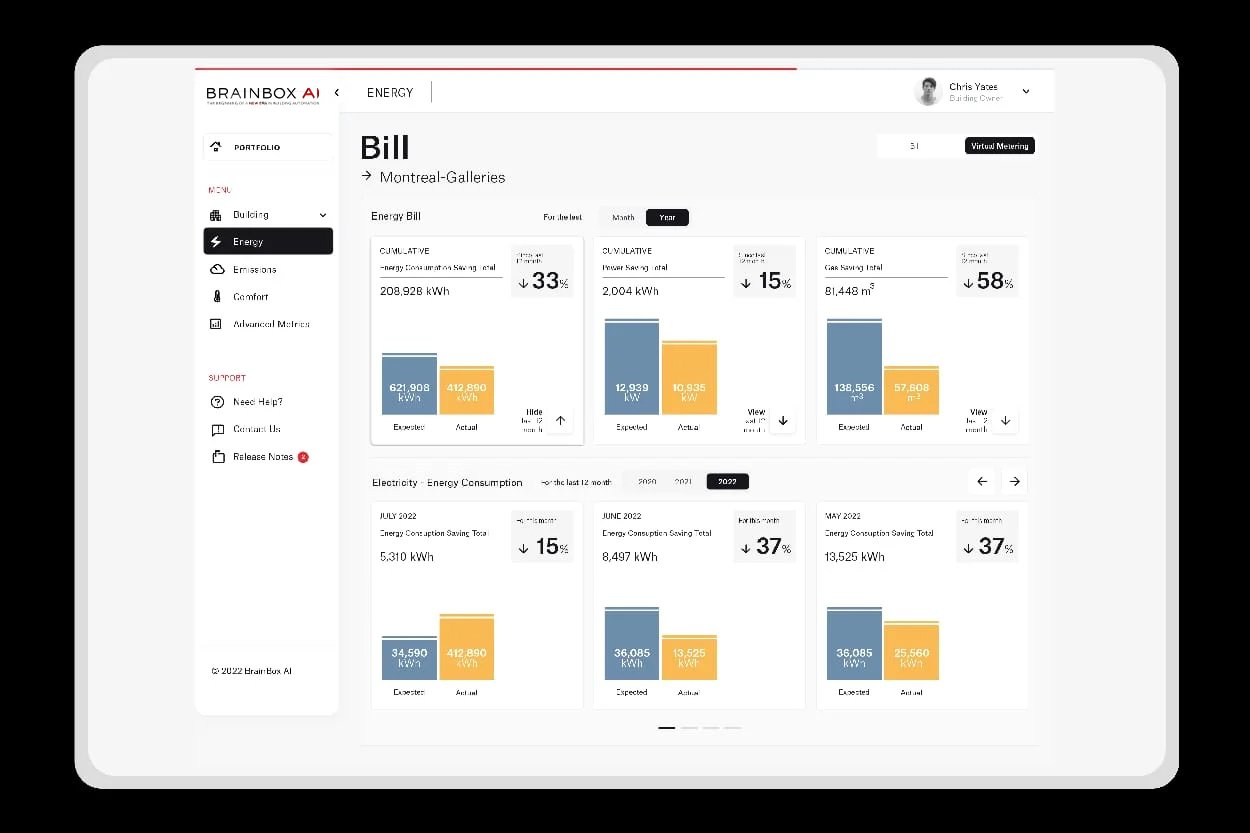Click the second carousel page indicator
Screen dimensions: 1250x833
(689, 728)
